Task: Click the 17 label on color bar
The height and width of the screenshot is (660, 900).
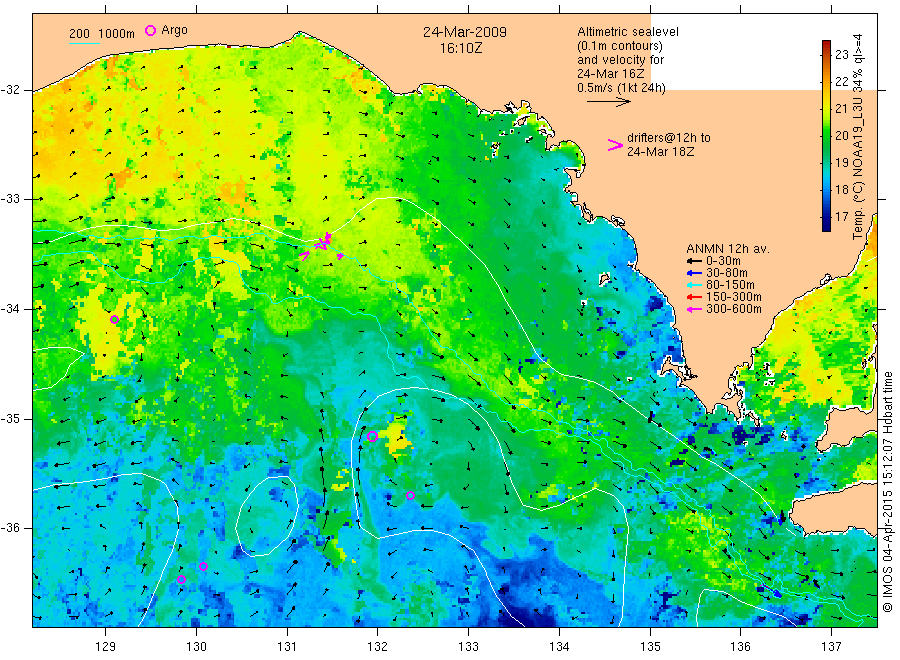Action: (x=841, y=216)
